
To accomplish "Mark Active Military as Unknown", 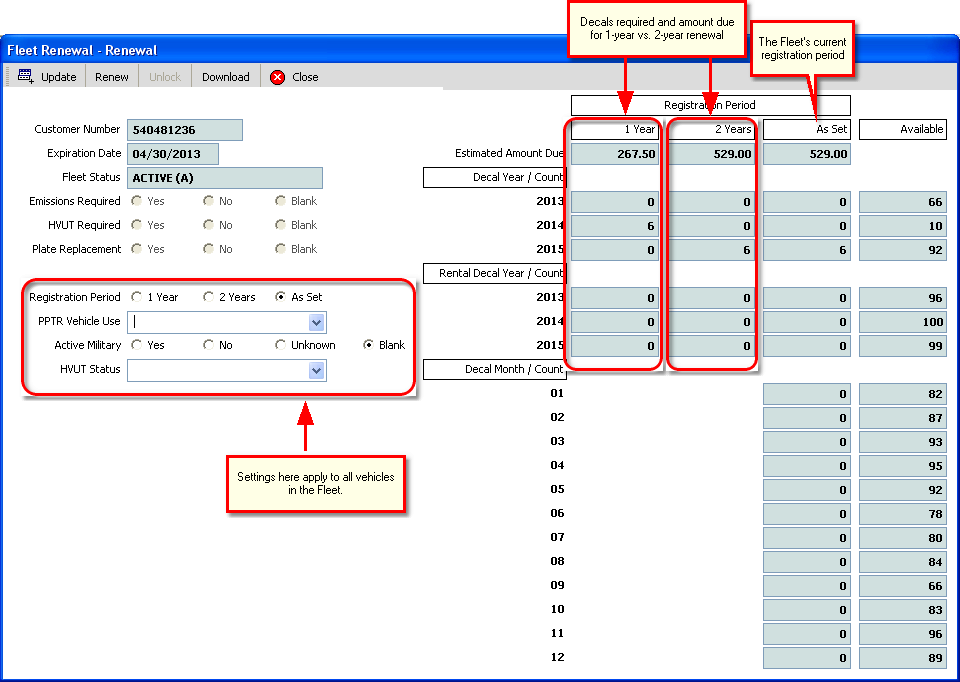I will (x=282, y=345).
